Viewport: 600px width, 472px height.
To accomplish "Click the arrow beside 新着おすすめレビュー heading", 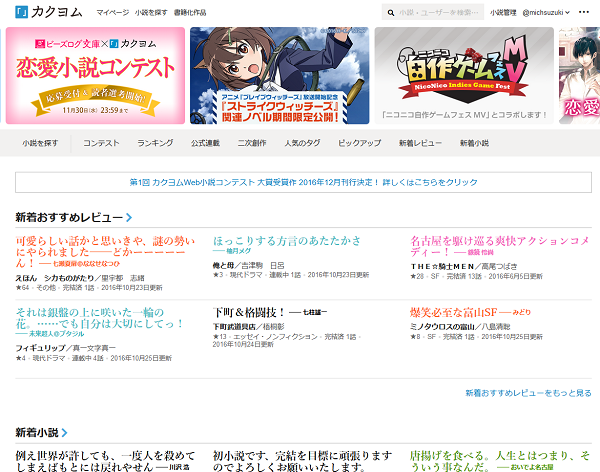I will click(129, 217).
